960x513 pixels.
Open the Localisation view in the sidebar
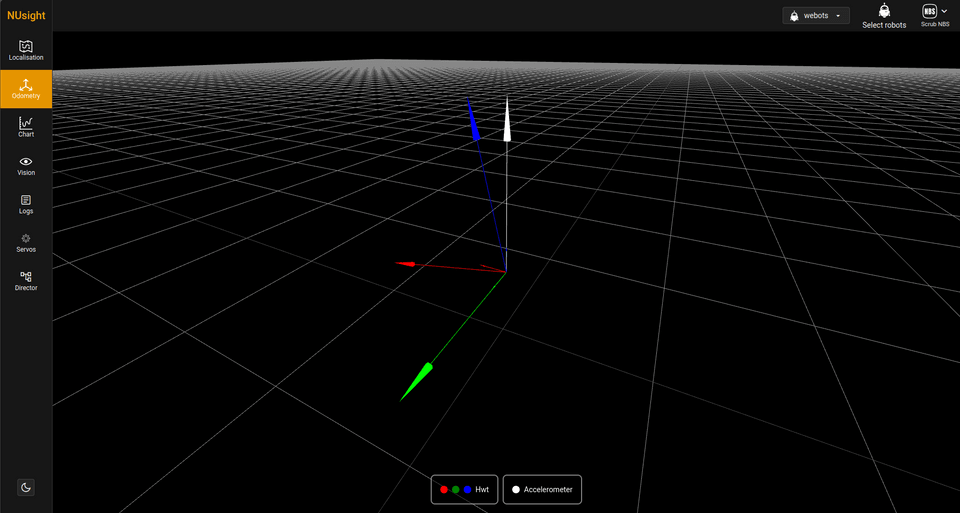26,51
